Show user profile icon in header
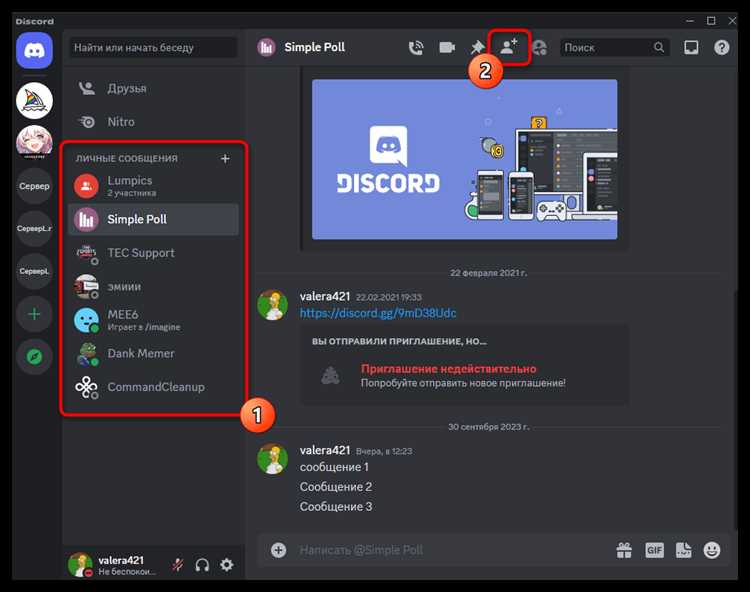This screenshot has width=750, height=592. [540, 47]
